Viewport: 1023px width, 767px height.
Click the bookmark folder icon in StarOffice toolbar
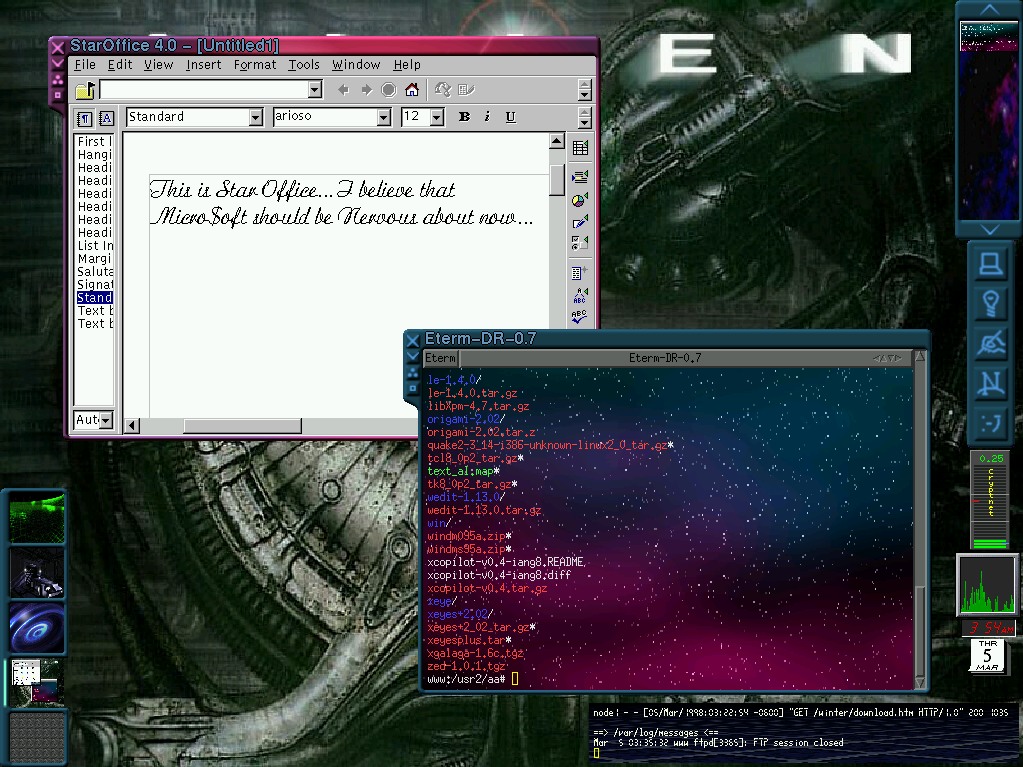coord(85,90)
